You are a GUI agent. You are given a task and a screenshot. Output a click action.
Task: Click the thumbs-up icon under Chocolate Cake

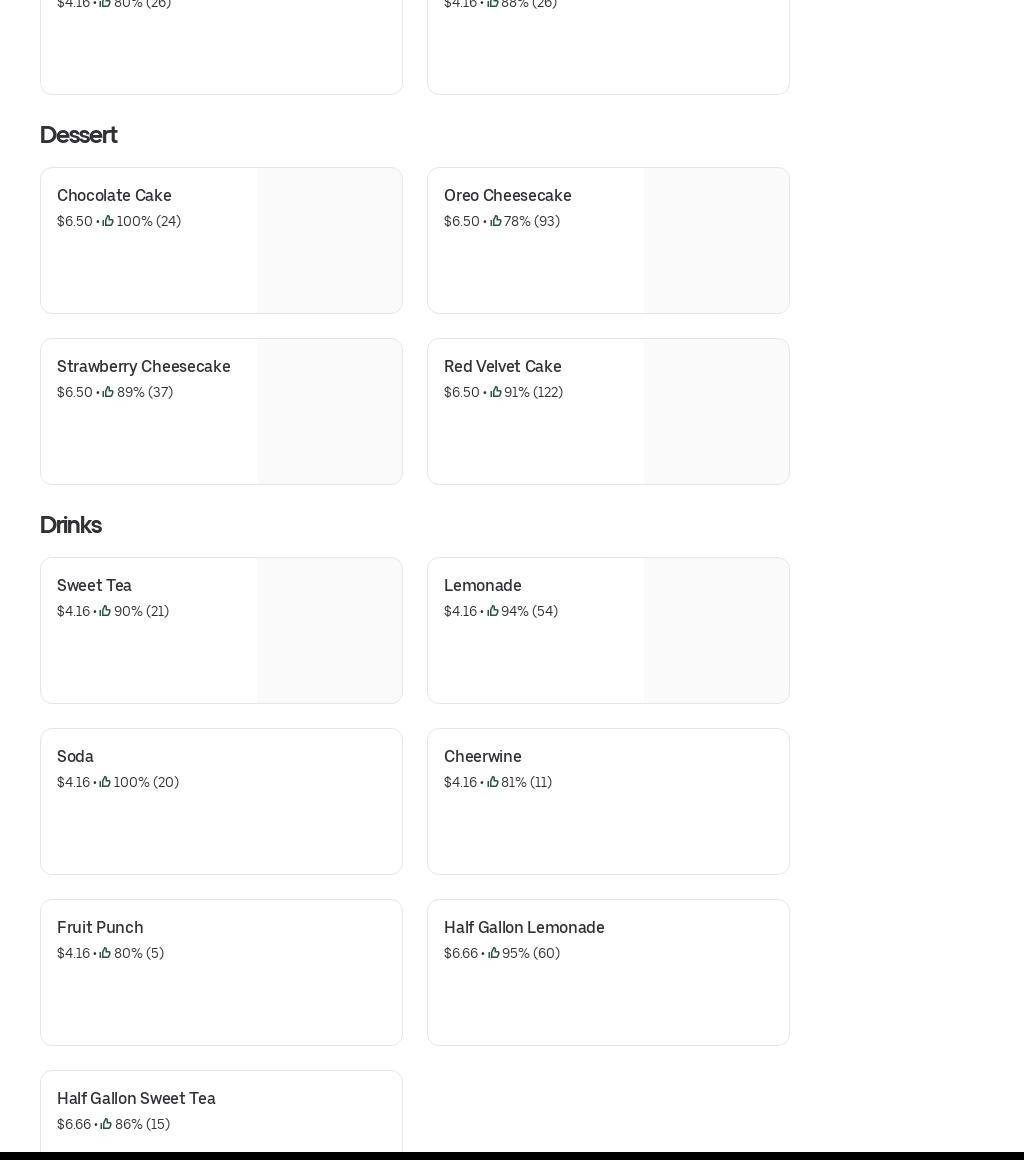(108, 221)
